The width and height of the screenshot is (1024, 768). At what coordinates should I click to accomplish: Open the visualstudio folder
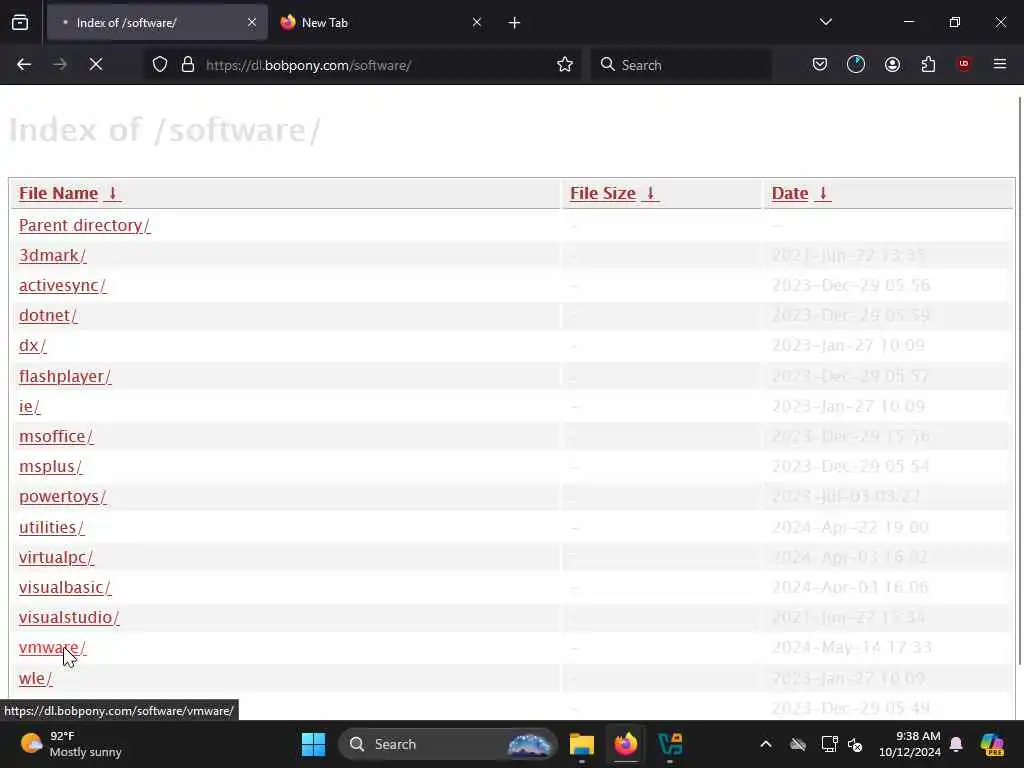pos(69,618)
